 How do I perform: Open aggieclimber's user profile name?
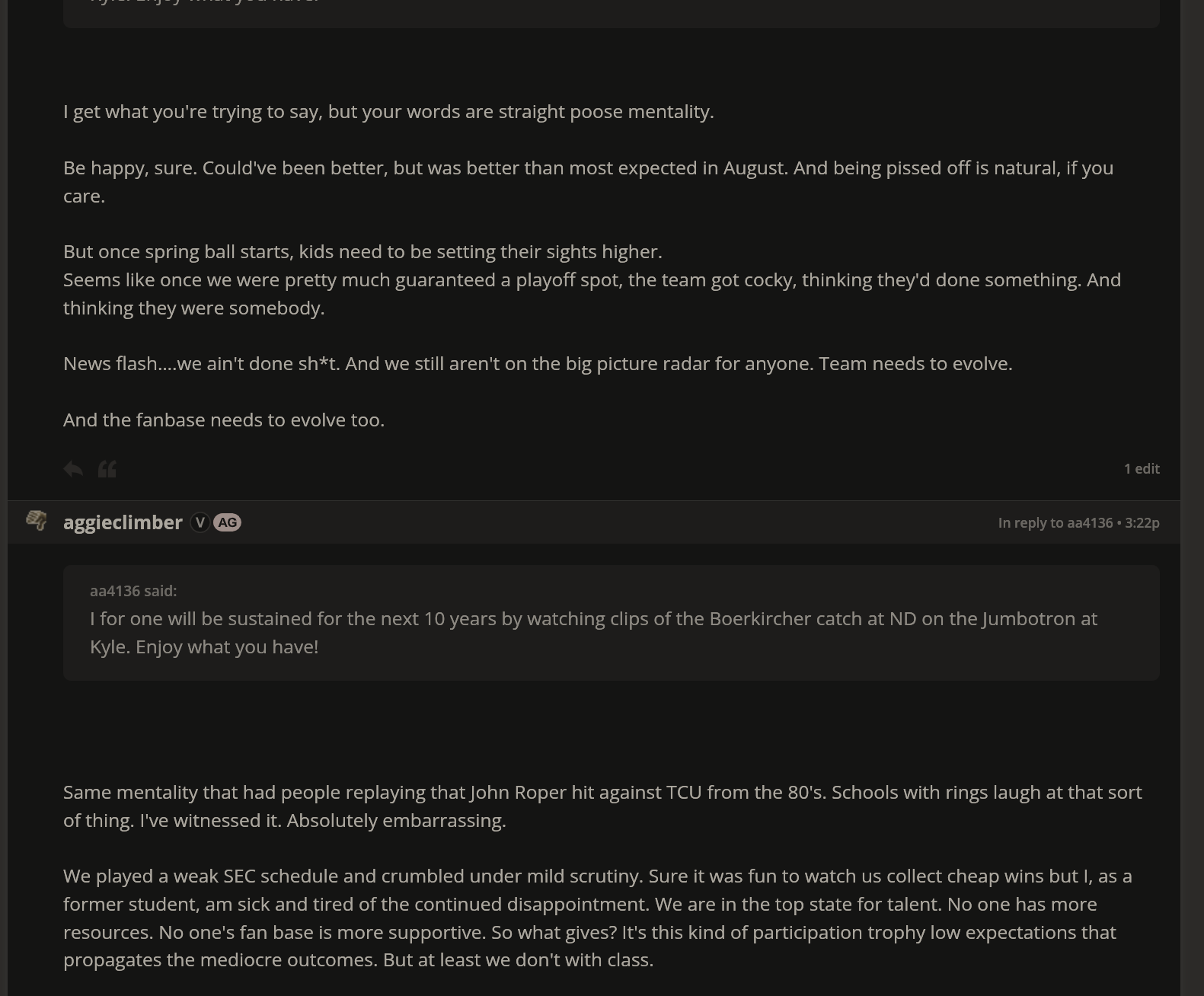(x=123, y=522)
